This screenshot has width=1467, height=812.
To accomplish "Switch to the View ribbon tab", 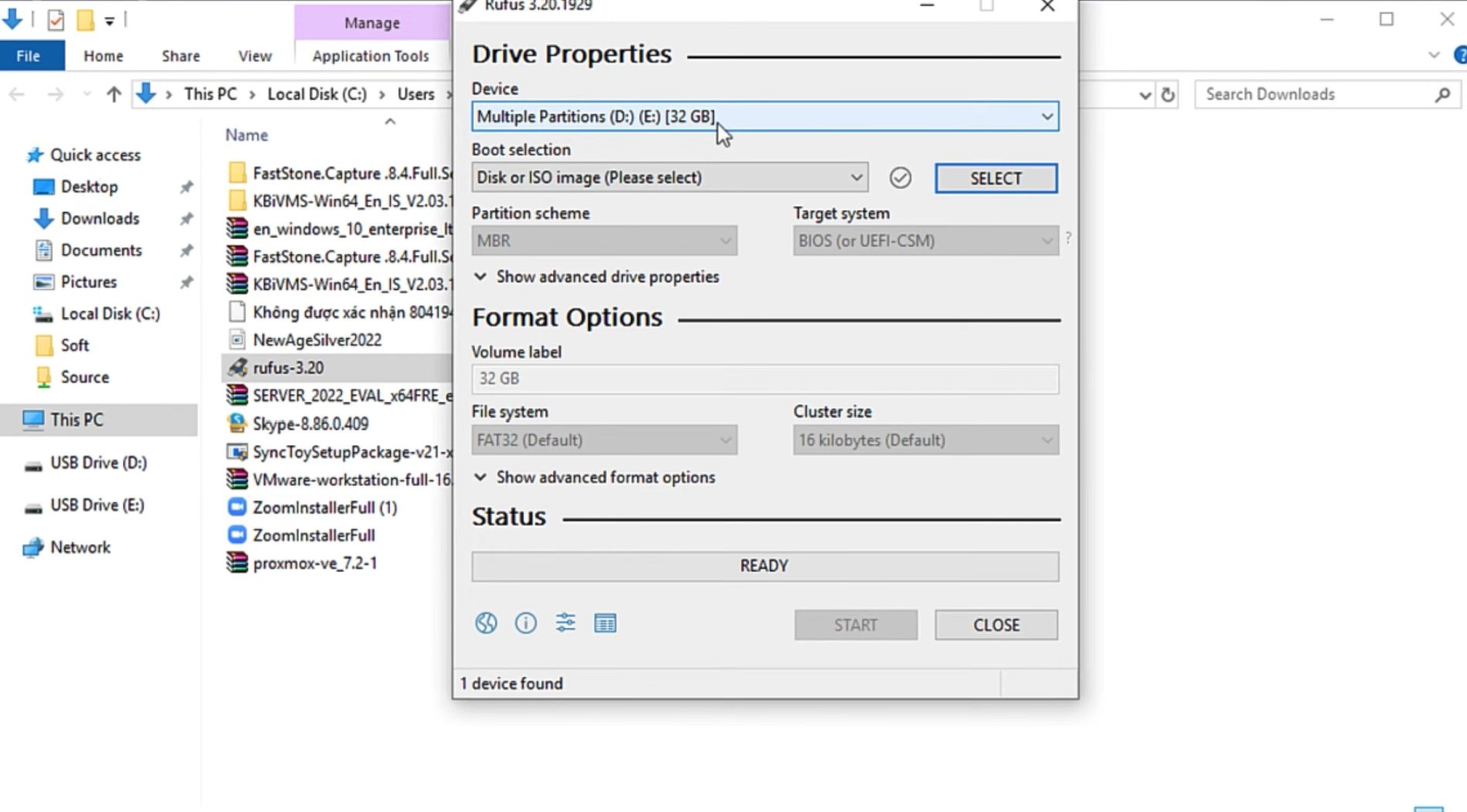I will click(255, 56).
